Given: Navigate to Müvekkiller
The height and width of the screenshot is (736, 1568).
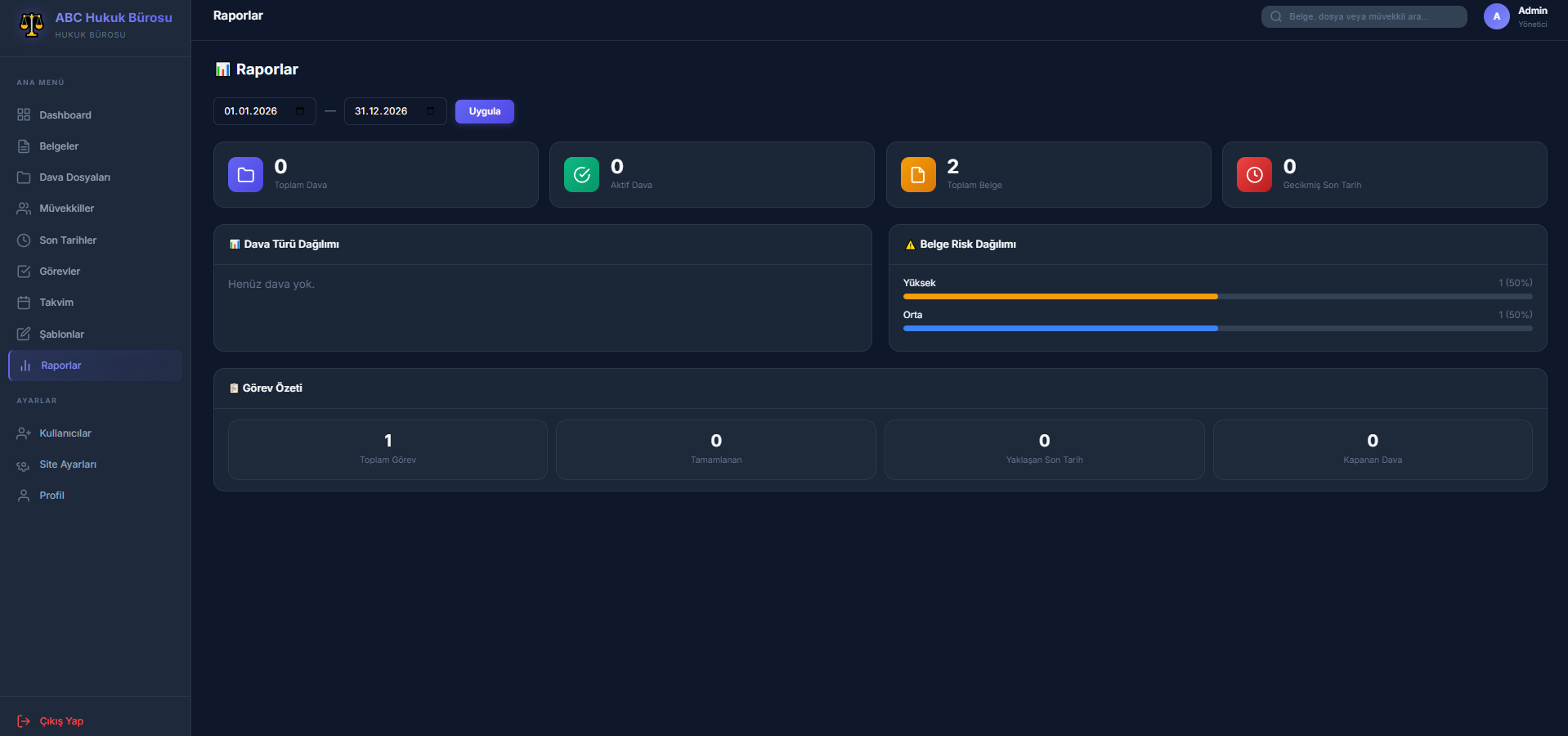Looking at the screenshot, I should pos(95,209).
